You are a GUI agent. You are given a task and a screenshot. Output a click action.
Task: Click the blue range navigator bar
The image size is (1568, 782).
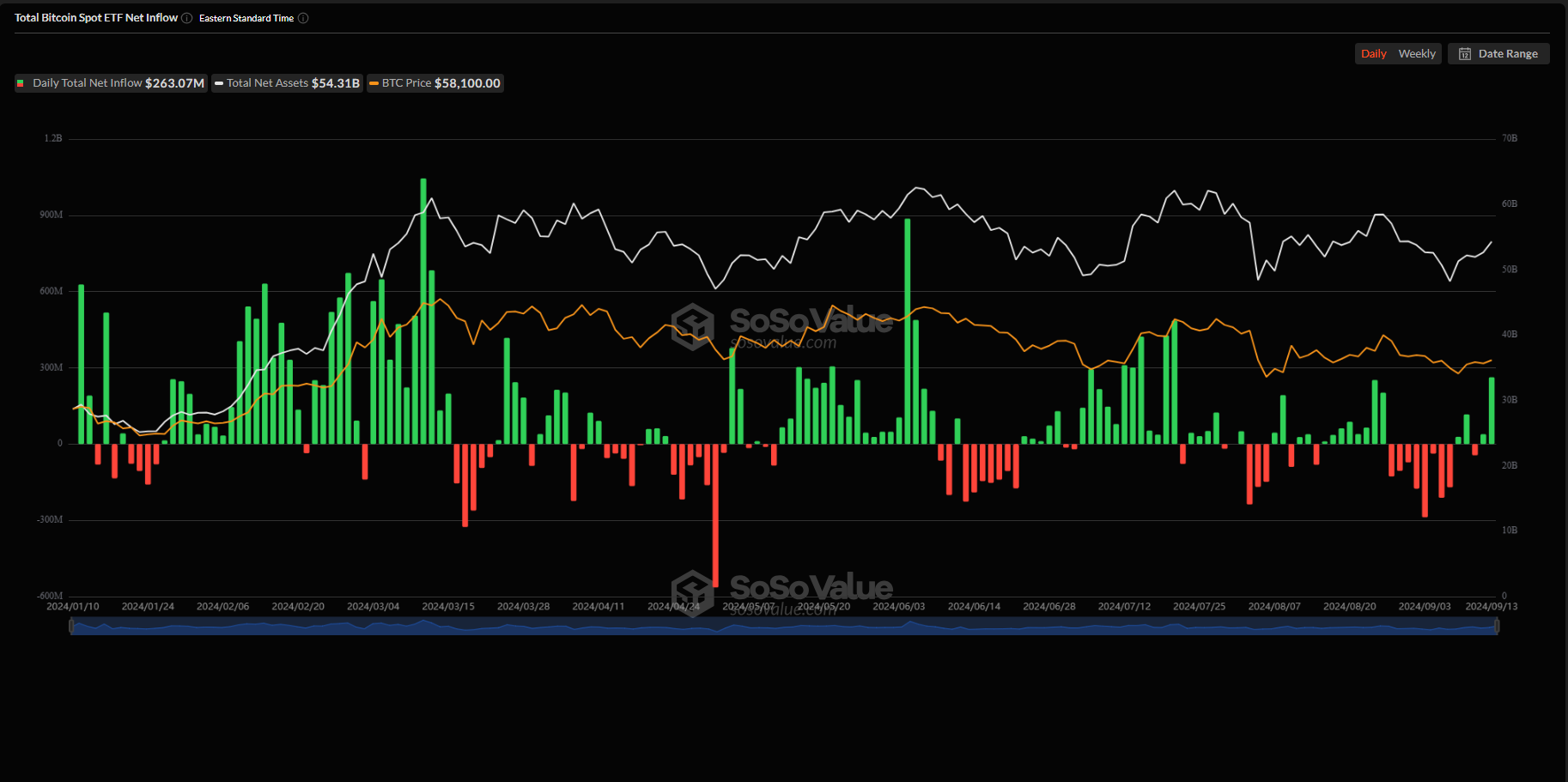coord(784,626)
